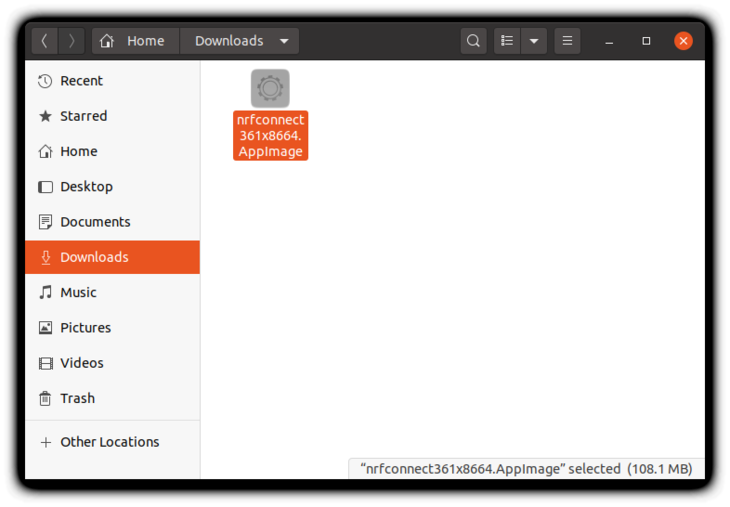730x507 pixels.
Task: Open the search magnifier button
Action: point(473,41)
